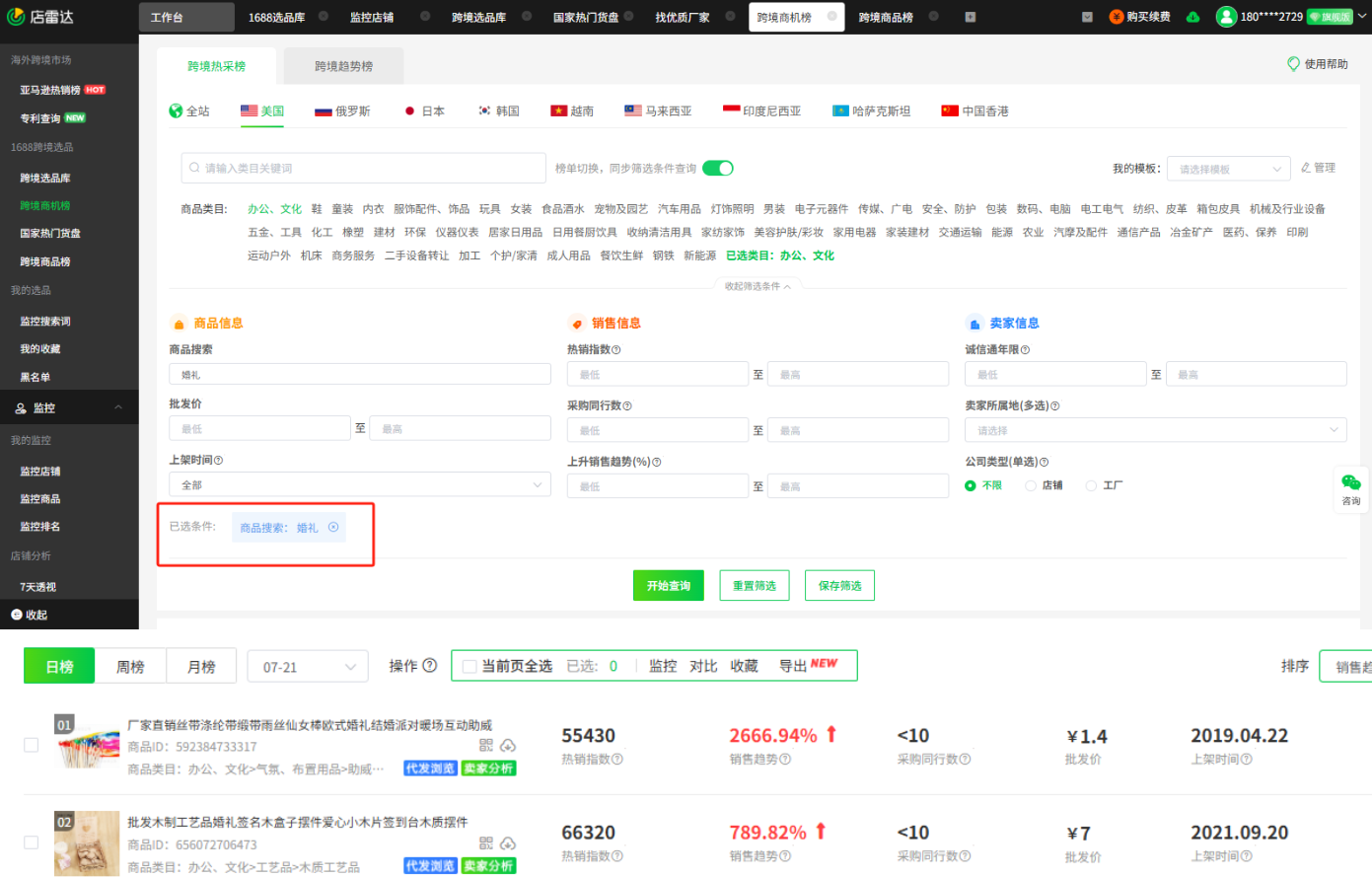This screenshot has height=878, width=1372.
Task: Click the 保存筛选 button
Action: [840, 586]
